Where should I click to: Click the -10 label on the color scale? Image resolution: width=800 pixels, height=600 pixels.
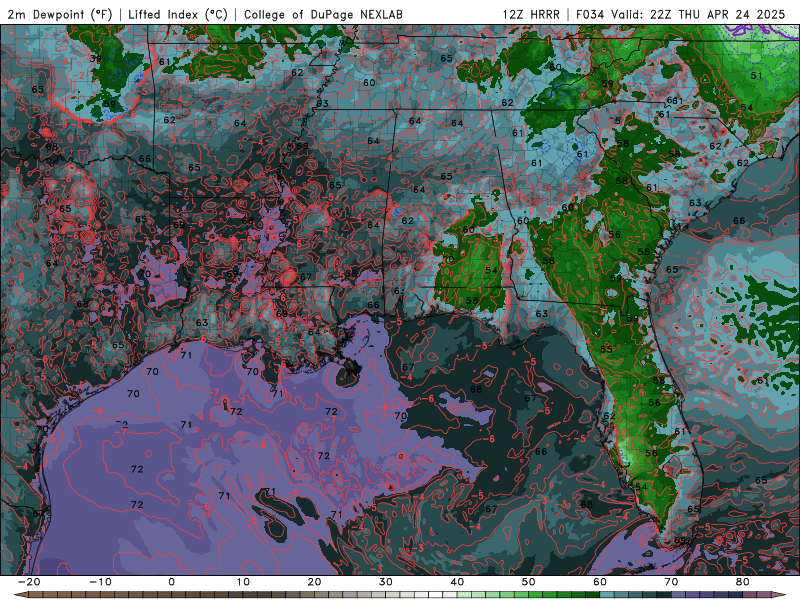pyautogui.click(x=100, y=582)
